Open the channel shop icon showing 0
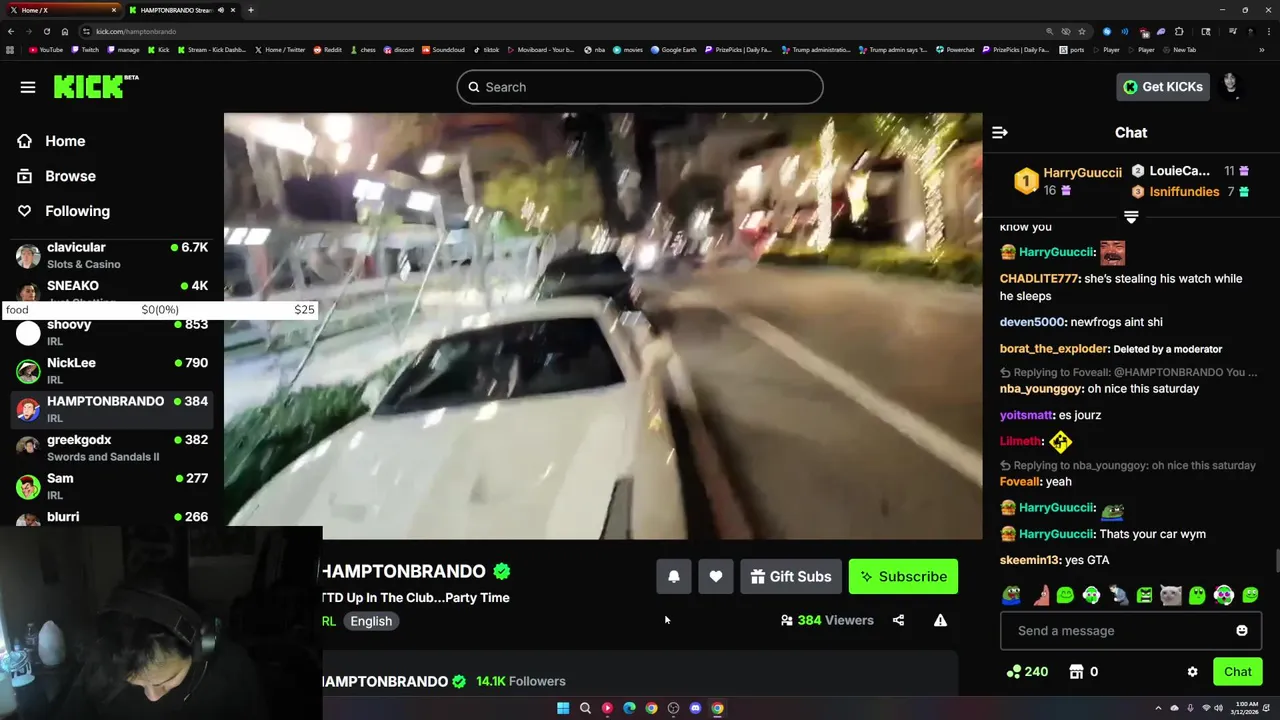The height and width of the screenshot is (720, 1280). [1084, 672]
